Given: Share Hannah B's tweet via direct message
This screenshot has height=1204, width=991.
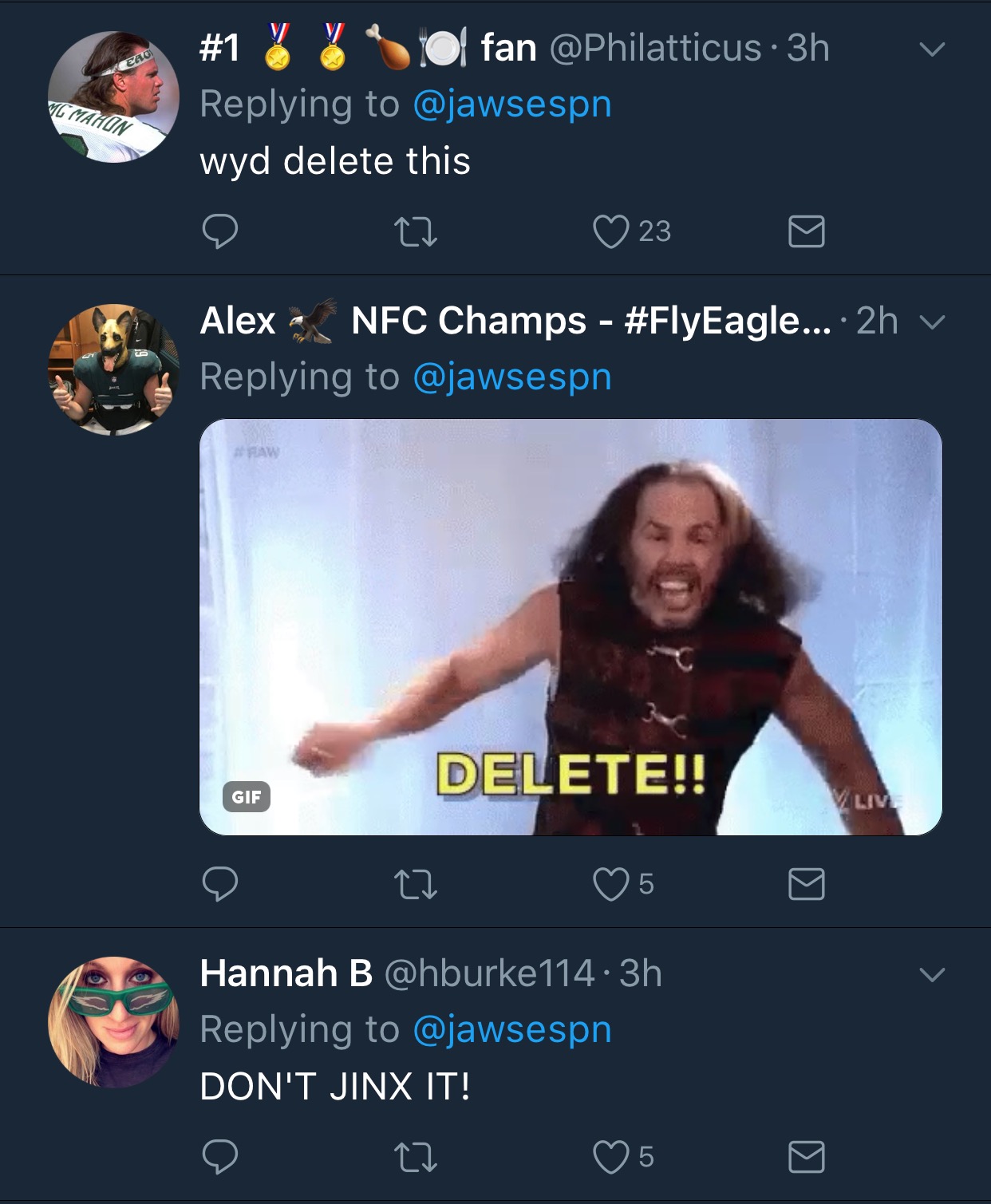Looking at the screenshot, I should point(806,1157).
